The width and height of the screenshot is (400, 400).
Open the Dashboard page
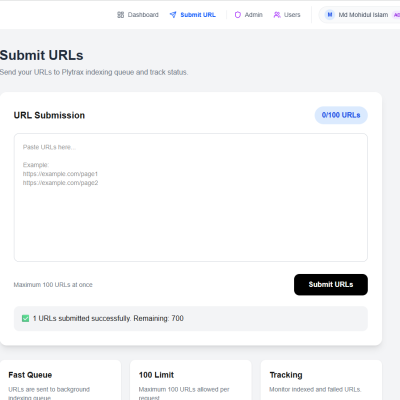point(138,15)
